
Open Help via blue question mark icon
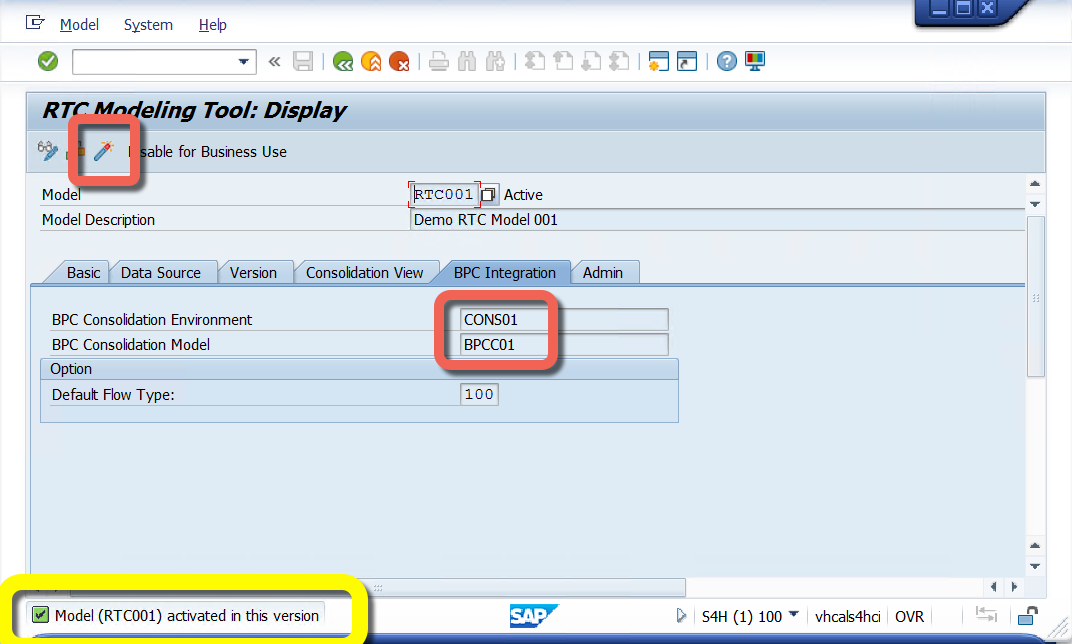[727, 62]
